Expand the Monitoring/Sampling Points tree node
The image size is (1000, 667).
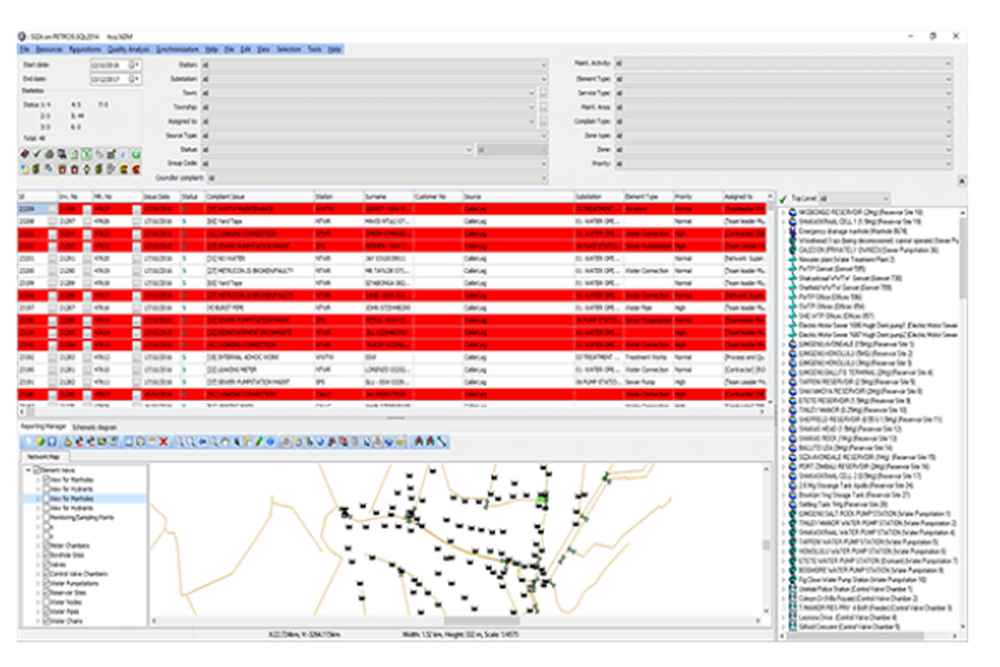tap(38, 518)
